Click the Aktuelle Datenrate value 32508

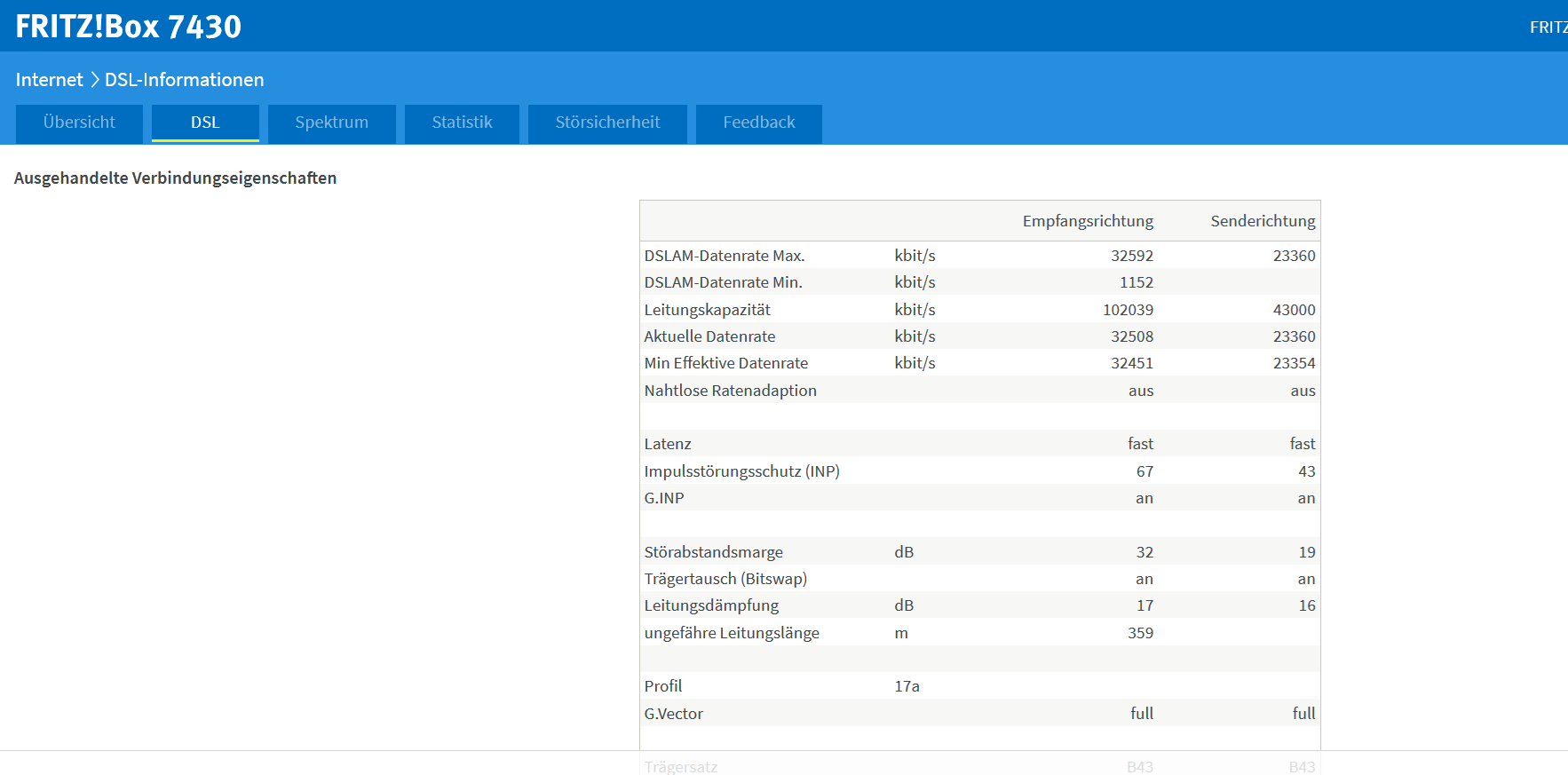[1132, 336]
